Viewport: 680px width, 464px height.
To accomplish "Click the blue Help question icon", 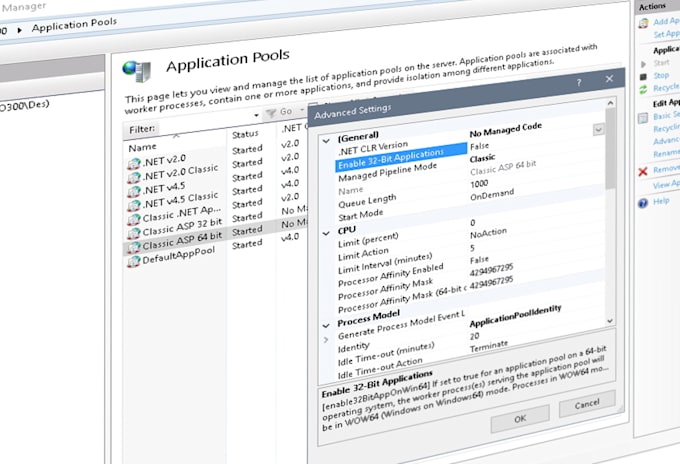I will coord(643,203).
